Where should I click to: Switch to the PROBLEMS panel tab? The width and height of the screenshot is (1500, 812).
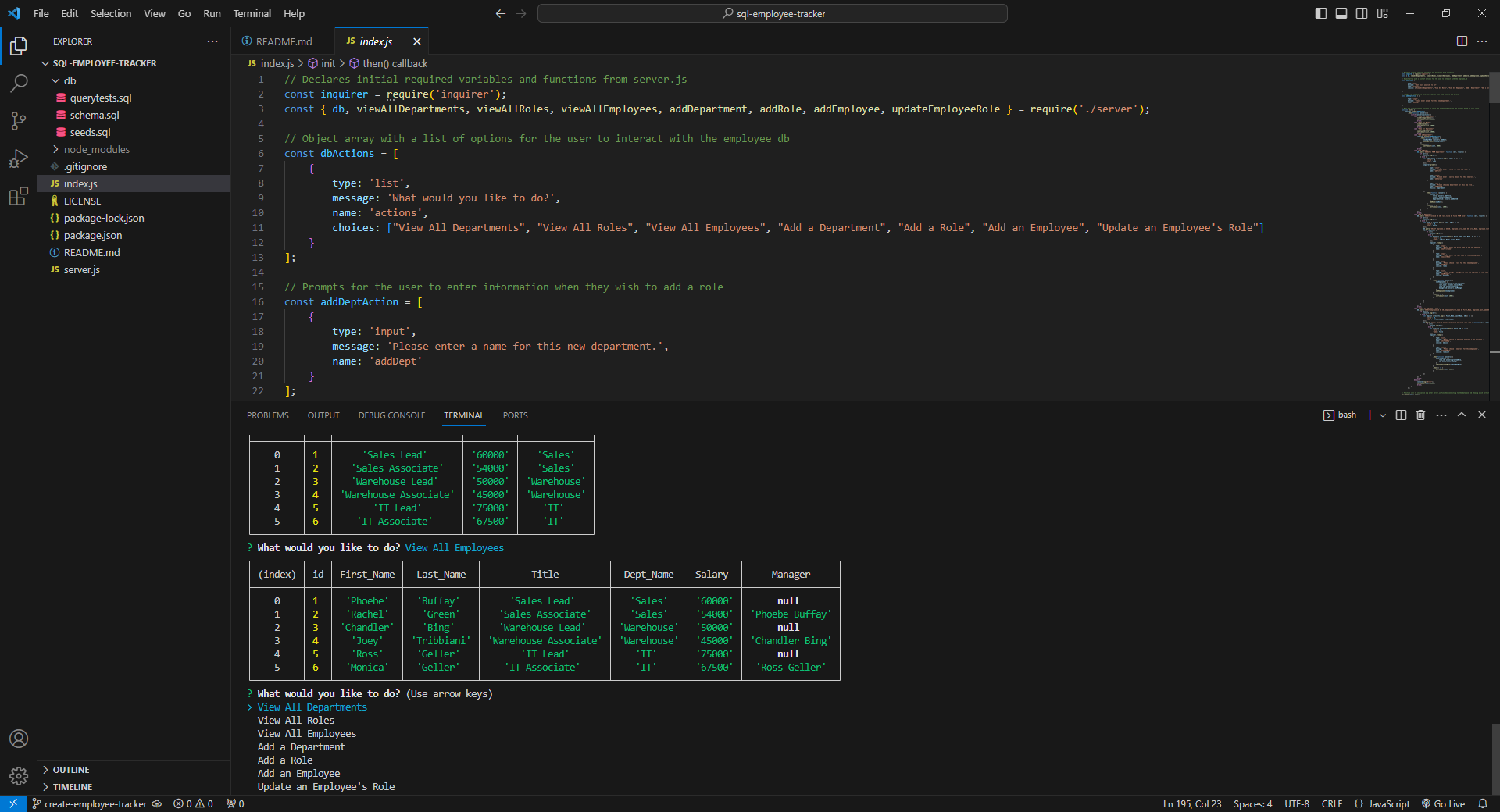tap(268, 415)
